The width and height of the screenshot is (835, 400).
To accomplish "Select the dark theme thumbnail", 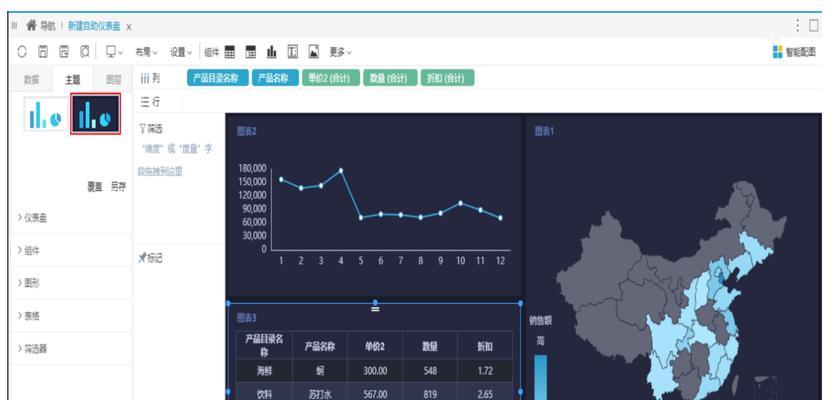I will [95, 113].
